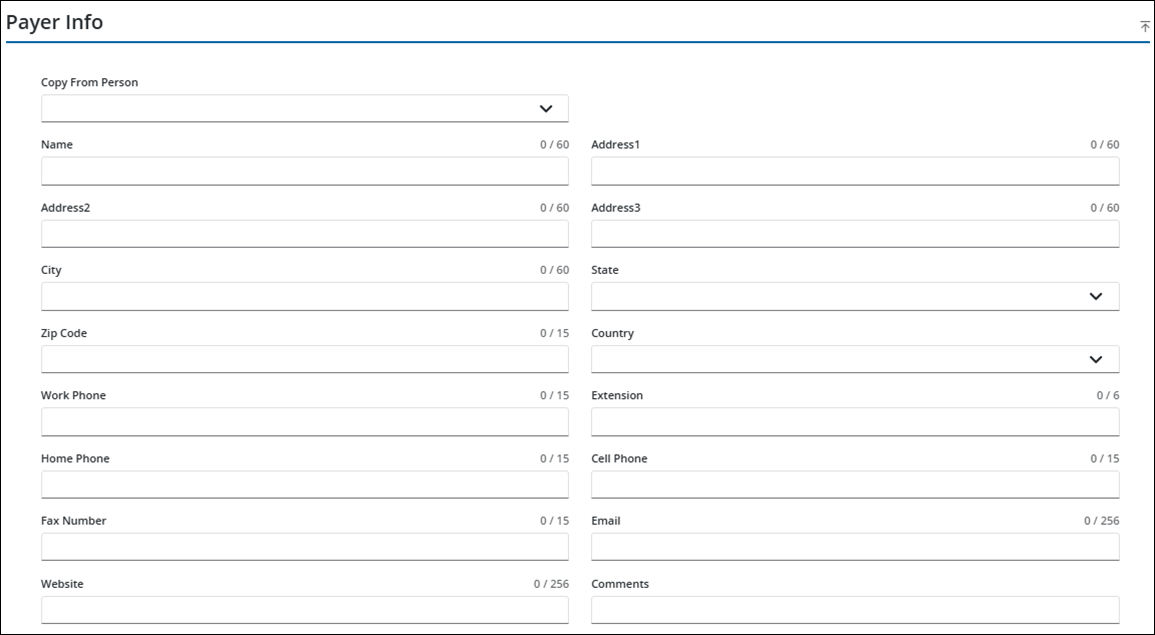Focus the Comments text box
This screenshot has height=635, width=1155.
click(x=854, y=610)
